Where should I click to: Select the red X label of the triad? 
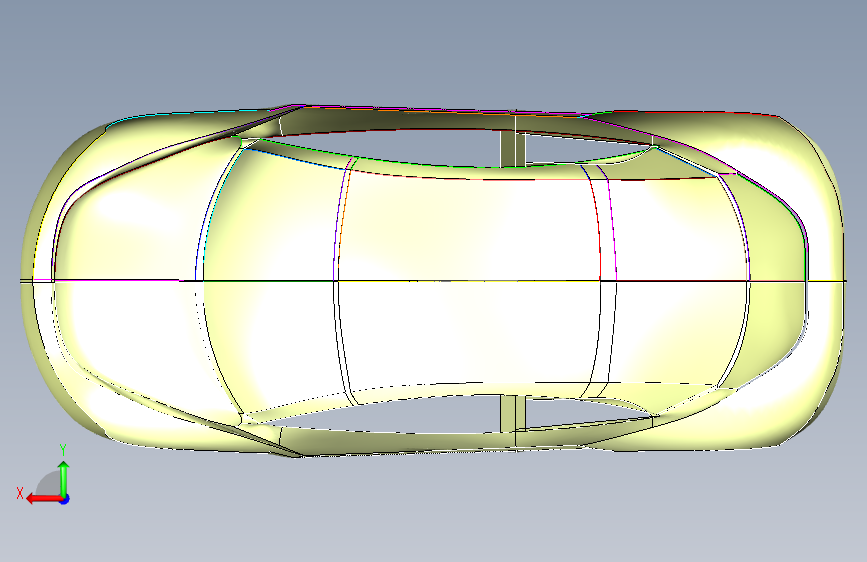20,493
